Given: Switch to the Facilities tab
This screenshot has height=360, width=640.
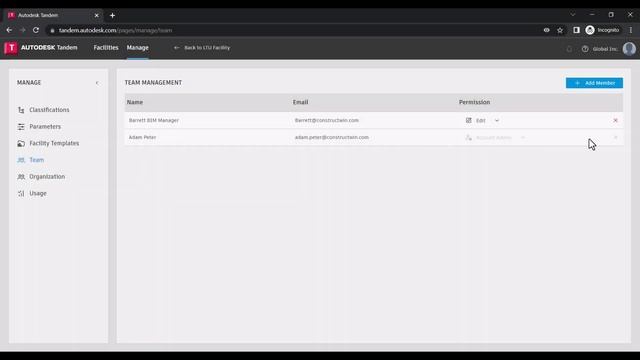Looking at the screenshot, I should coord(106,48).
